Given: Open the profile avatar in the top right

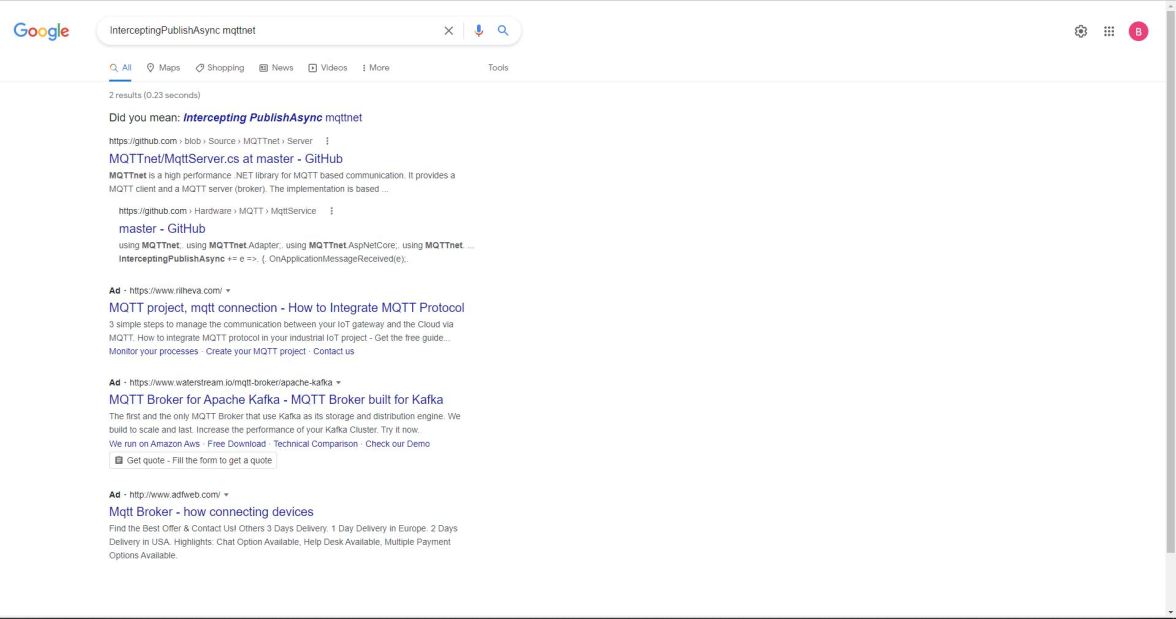Looking at the screenshot, I should [1137, 31].
